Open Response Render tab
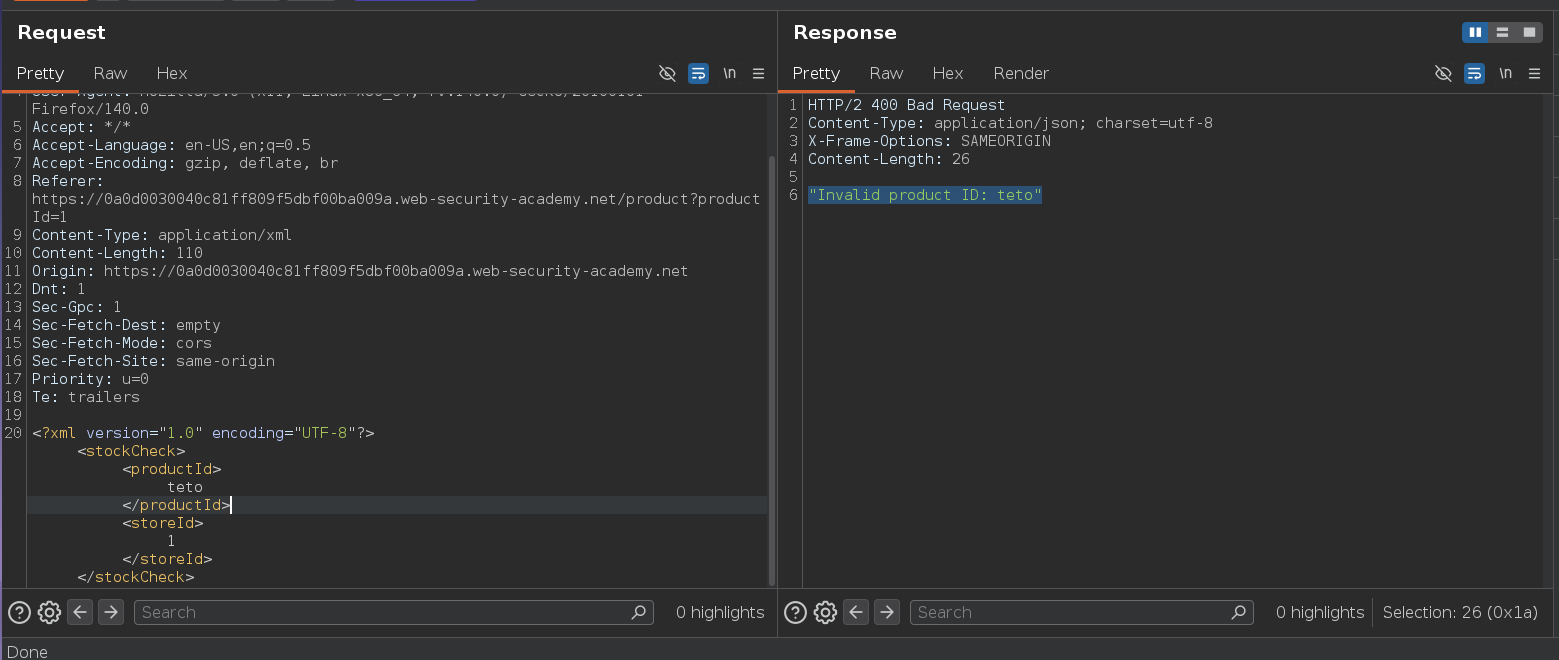Image resolution: width=1559 pixels, height=660 pixels. 1021,73
